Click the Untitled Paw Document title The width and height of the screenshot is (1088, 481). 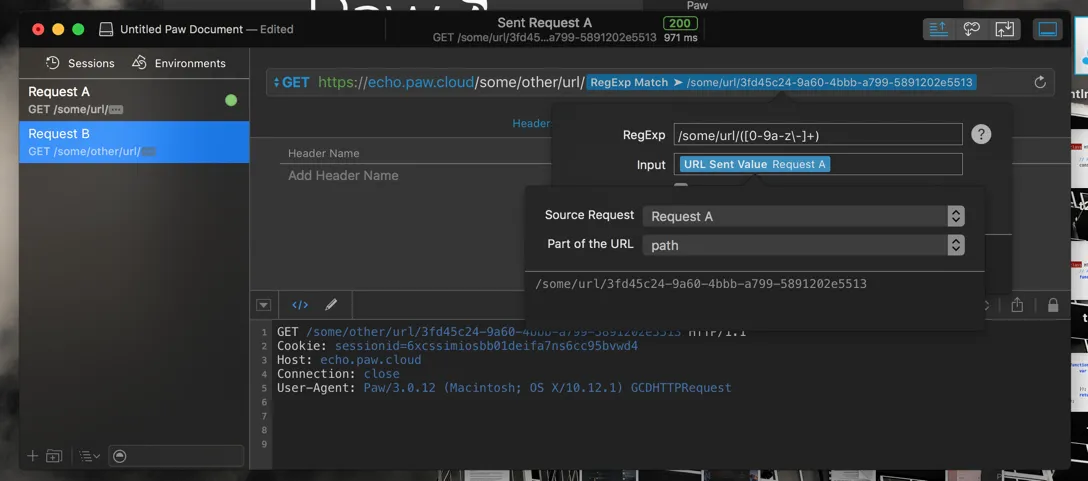[x=182, y=29]
